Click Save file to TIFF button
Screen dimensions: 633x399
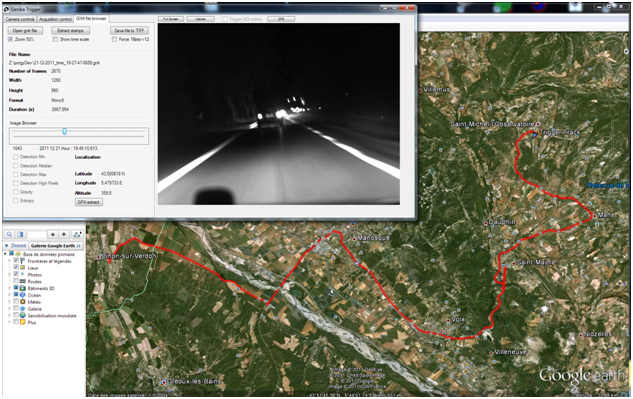click(129, 30)
